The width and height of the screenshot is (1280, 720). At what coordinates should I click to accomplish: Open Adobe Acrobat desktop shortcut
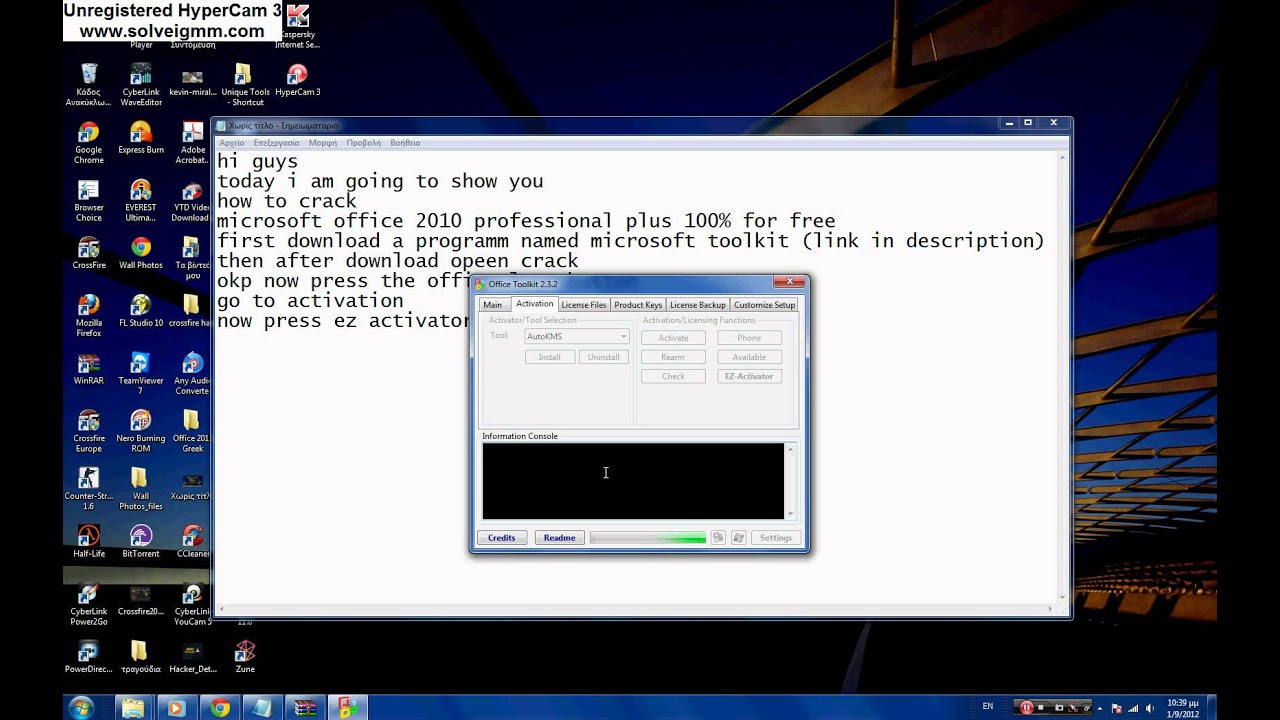[x=192, y=143]
